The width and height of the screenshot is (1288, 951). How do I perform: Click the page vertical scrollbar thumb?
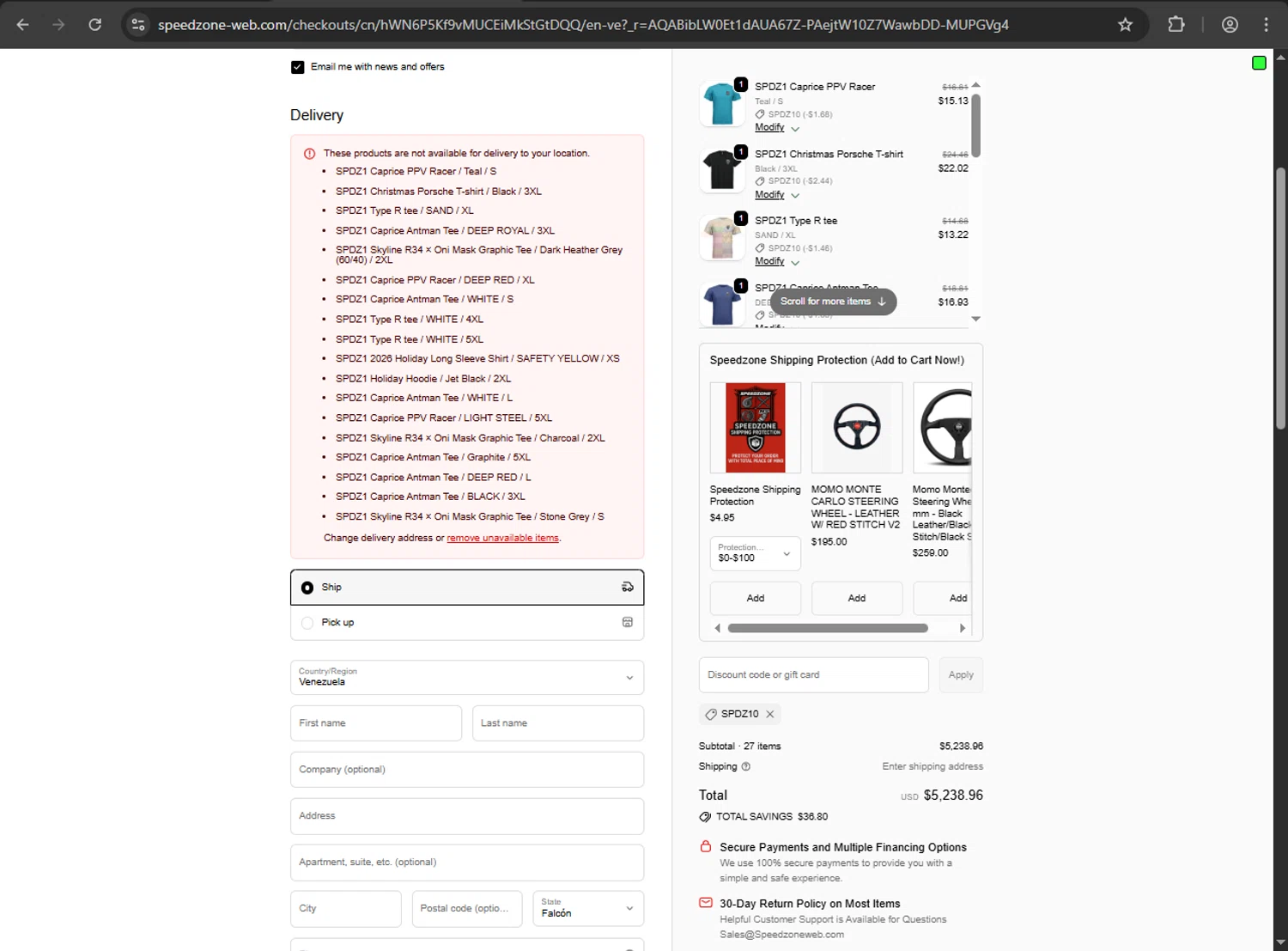click(x=1280, y=298)
